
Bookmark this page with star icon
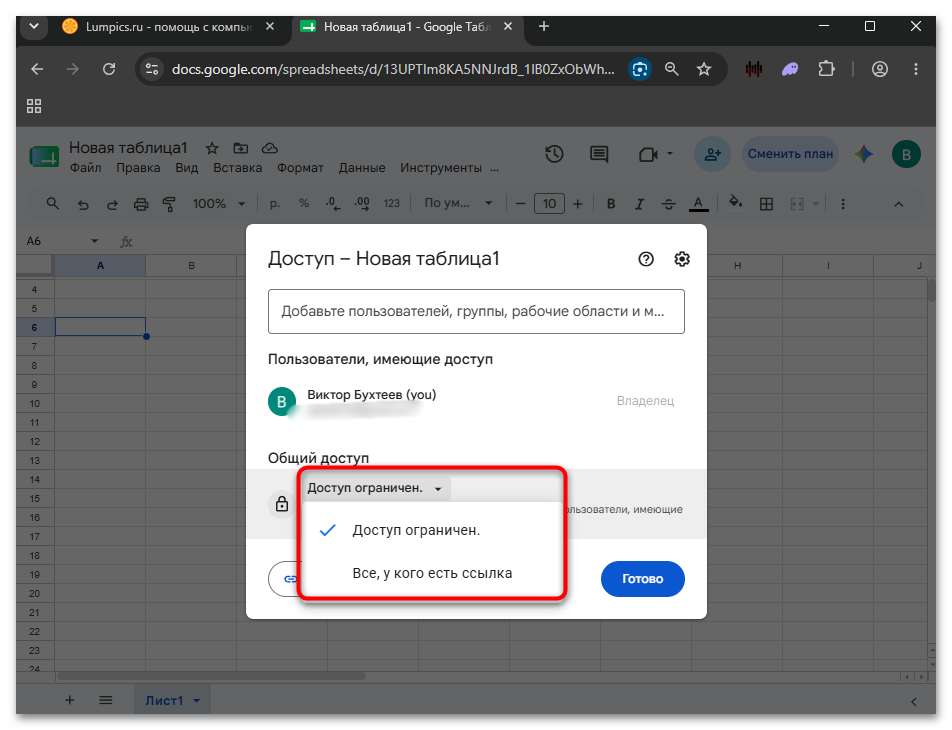click(x=704, y=69)
